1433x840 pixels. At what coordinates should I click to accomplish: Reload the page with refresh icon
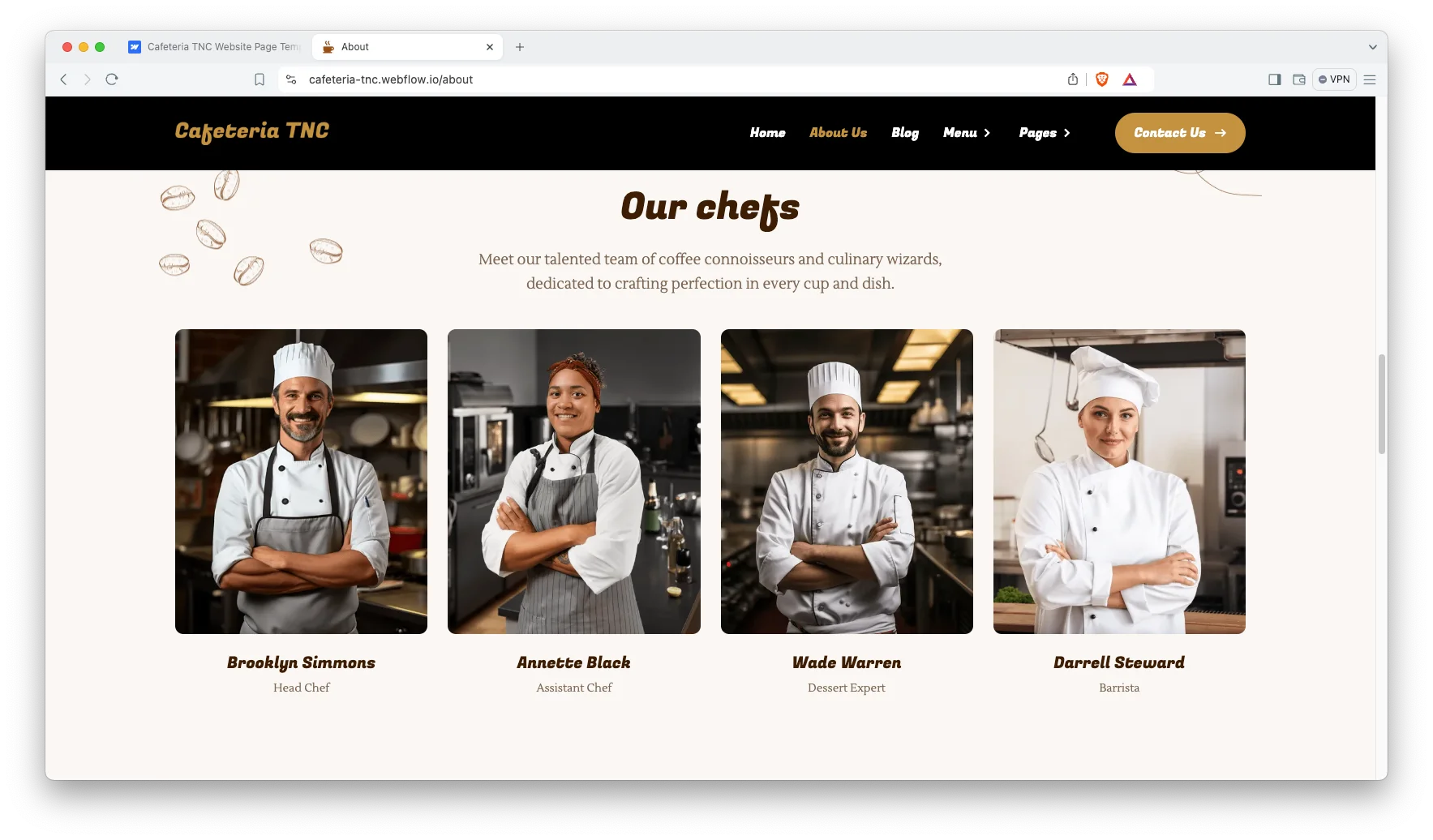tap(112, 79)
